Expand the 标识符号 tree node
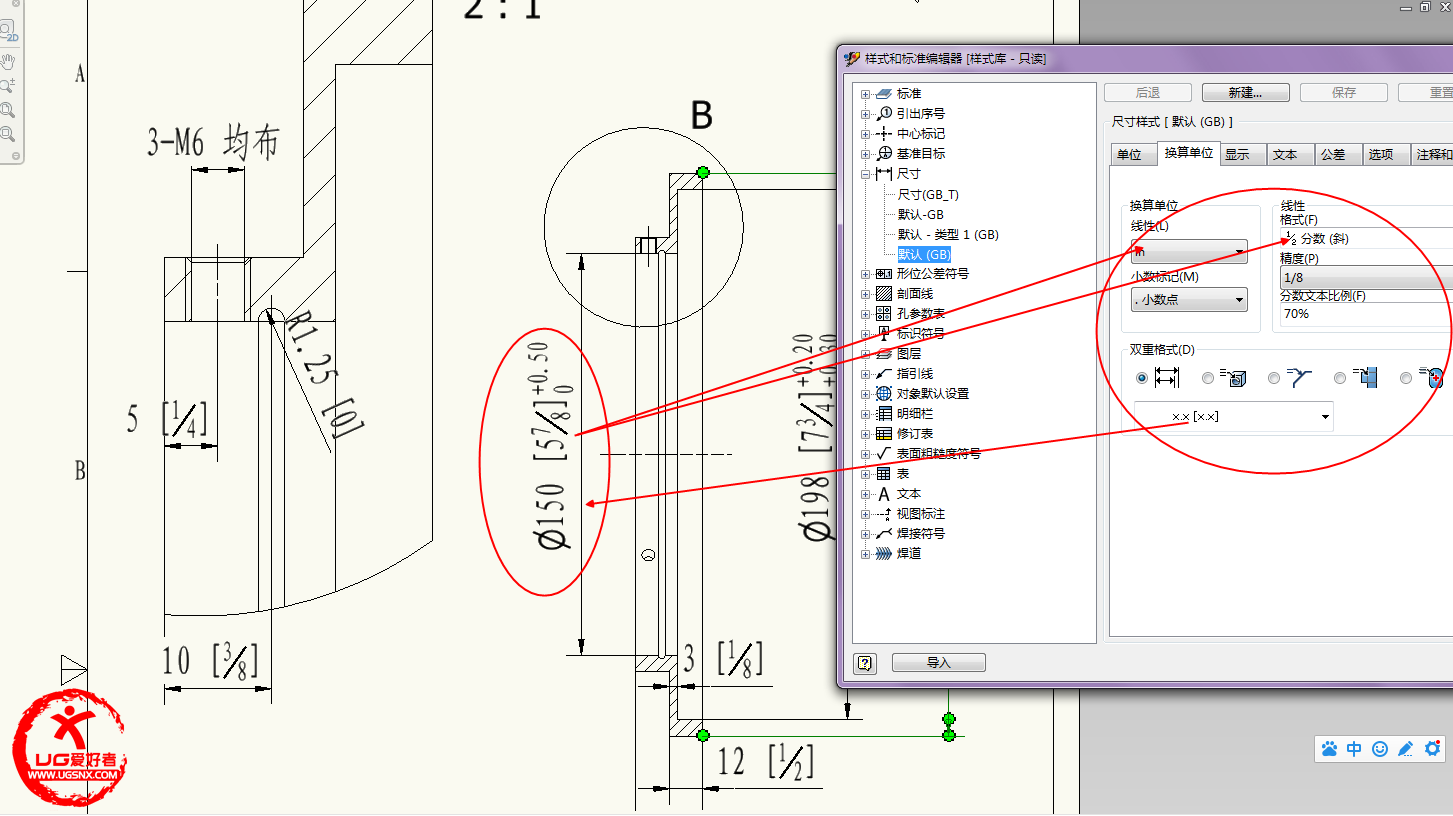The width and height of the screenshot is (1453, 816). coord(866,334)
